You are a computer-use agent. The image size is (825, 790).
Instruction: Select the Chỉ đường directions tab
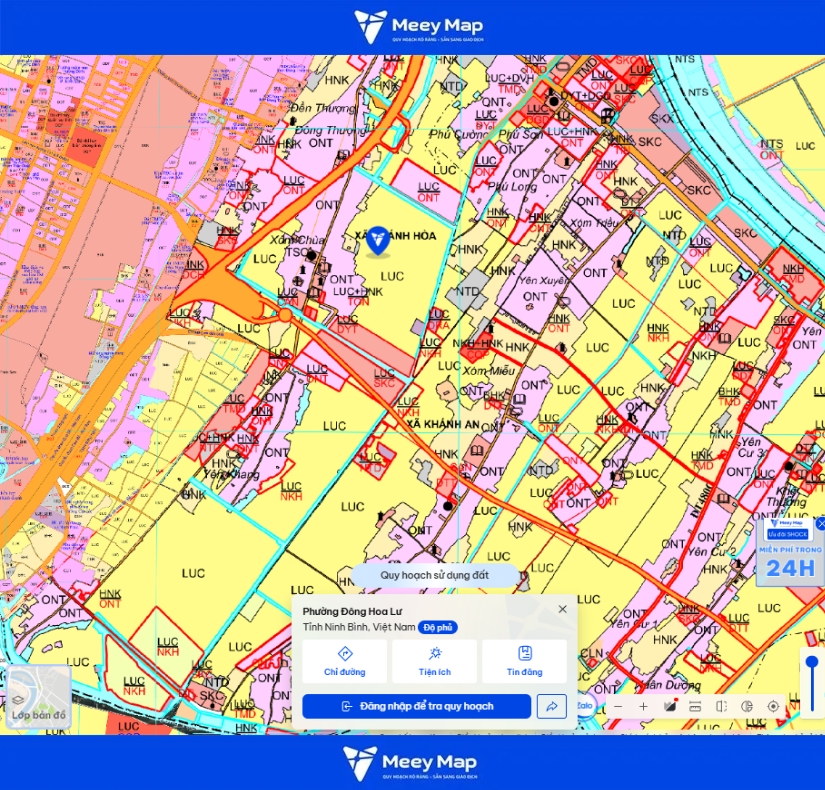(x=345, y=662)
